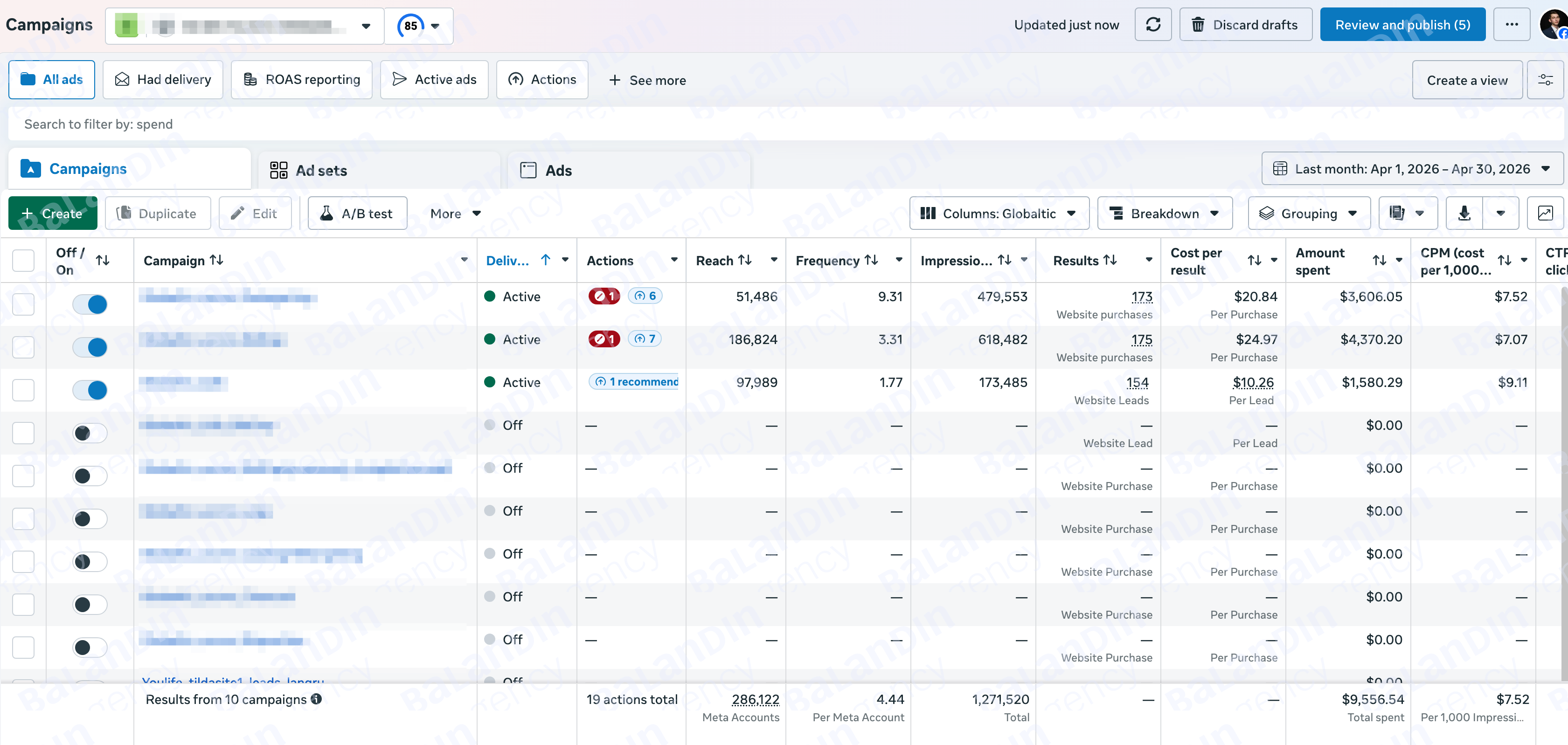Image resolution: width=1568 pixels, height=745 pixels.
Task: Select the ROAS reporting view tab
Action: (302, 80)
